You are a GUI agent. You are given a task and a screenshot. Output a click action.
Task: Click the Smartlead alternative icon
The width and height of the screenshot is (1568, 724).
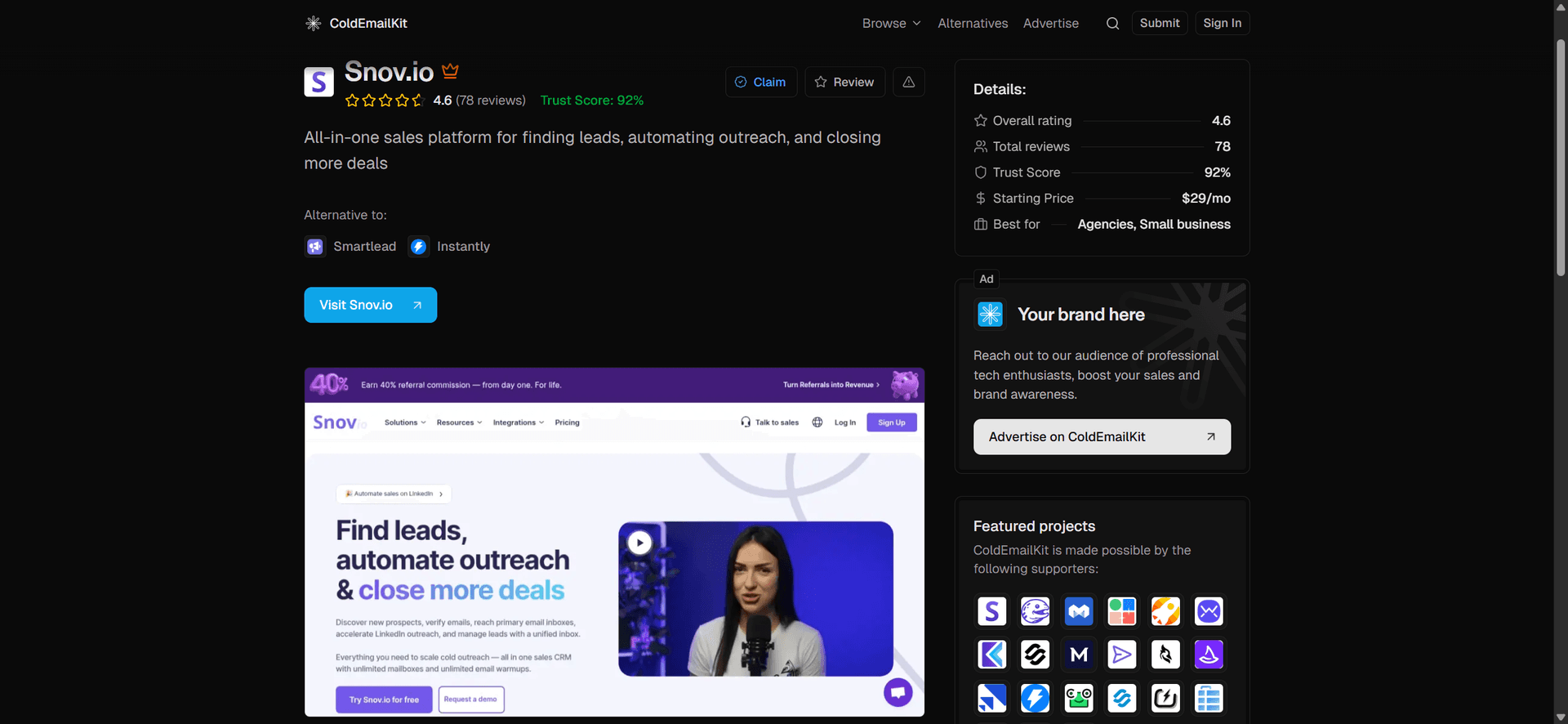click(x=315, y=247)
